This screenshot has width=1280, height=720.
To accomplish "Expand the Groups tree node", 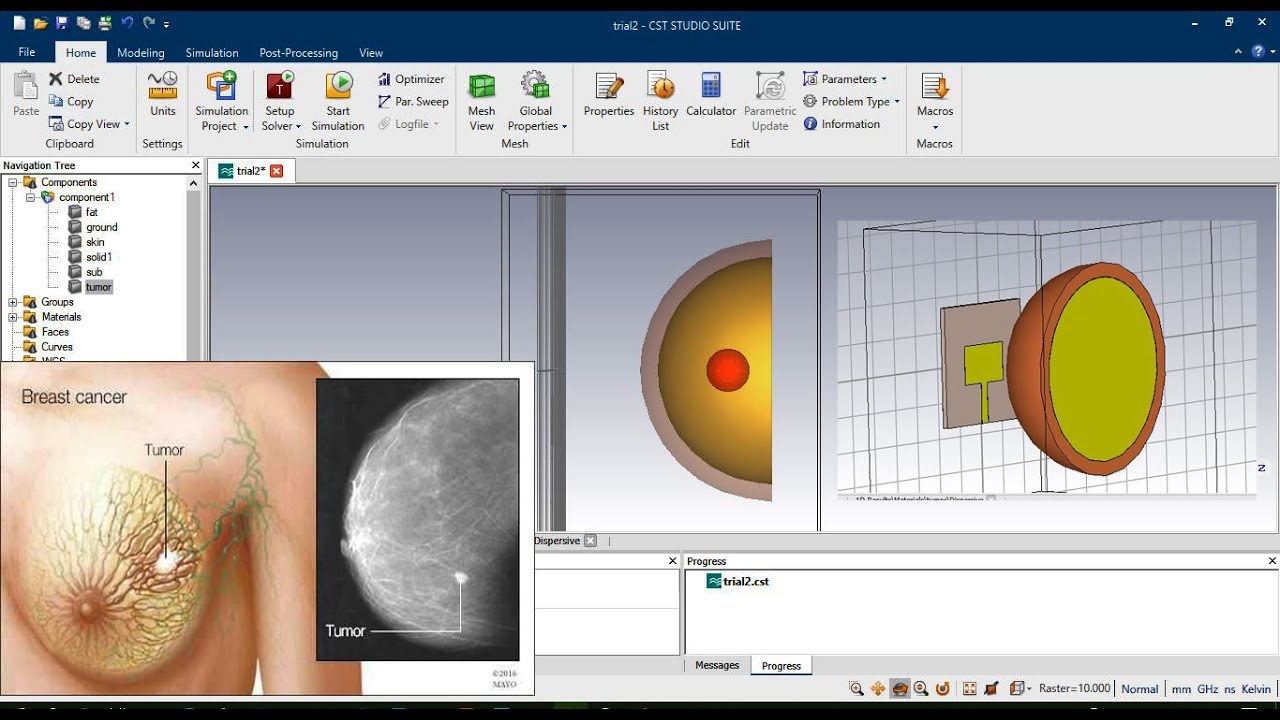I will (13, 302).
